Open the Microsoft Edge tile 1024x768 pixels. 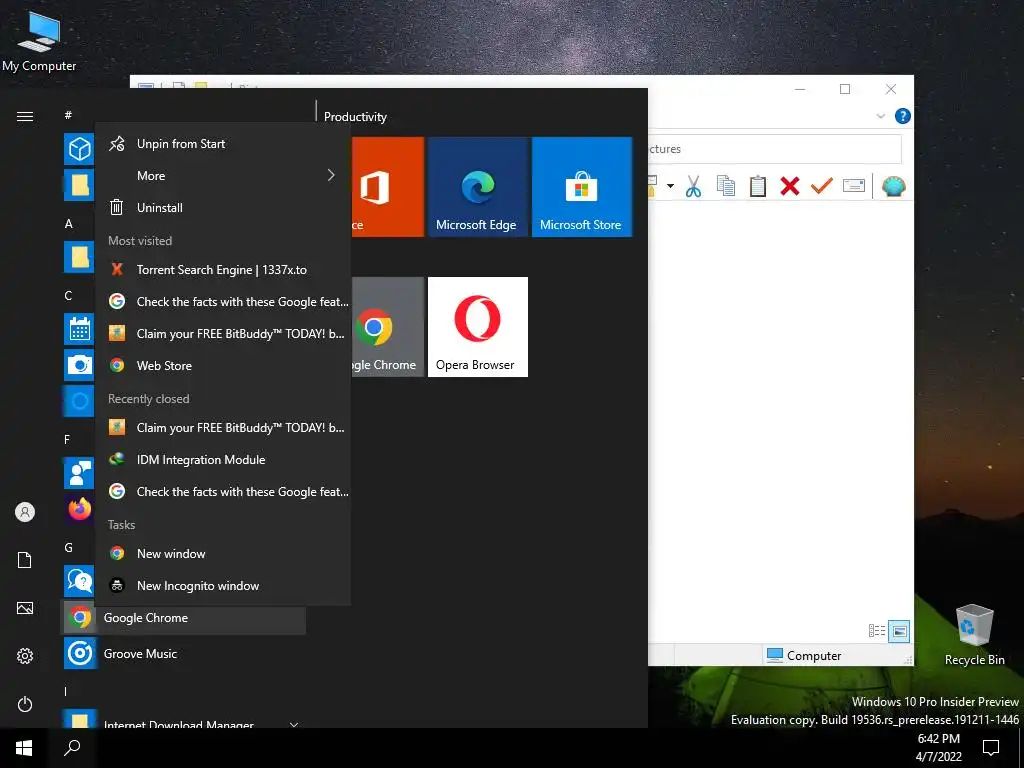pos(478,187)
